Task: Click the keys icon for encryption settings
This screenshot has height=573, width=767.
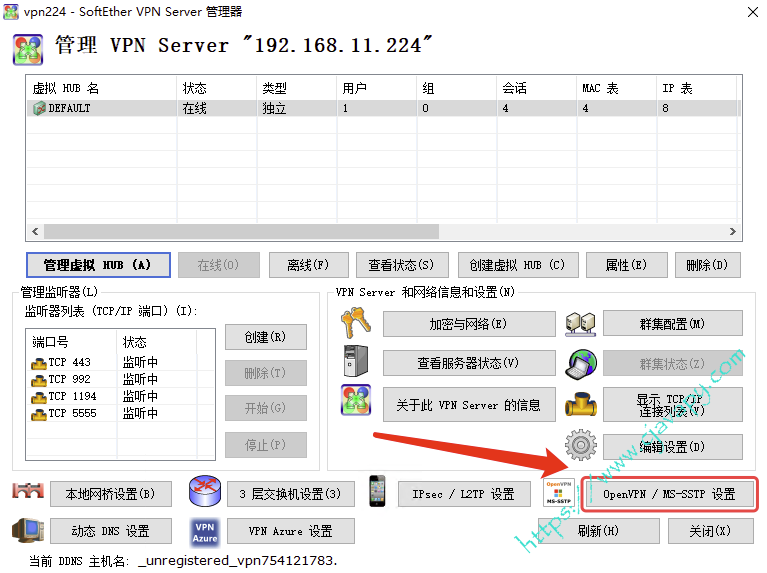Action: pos(356,322)
